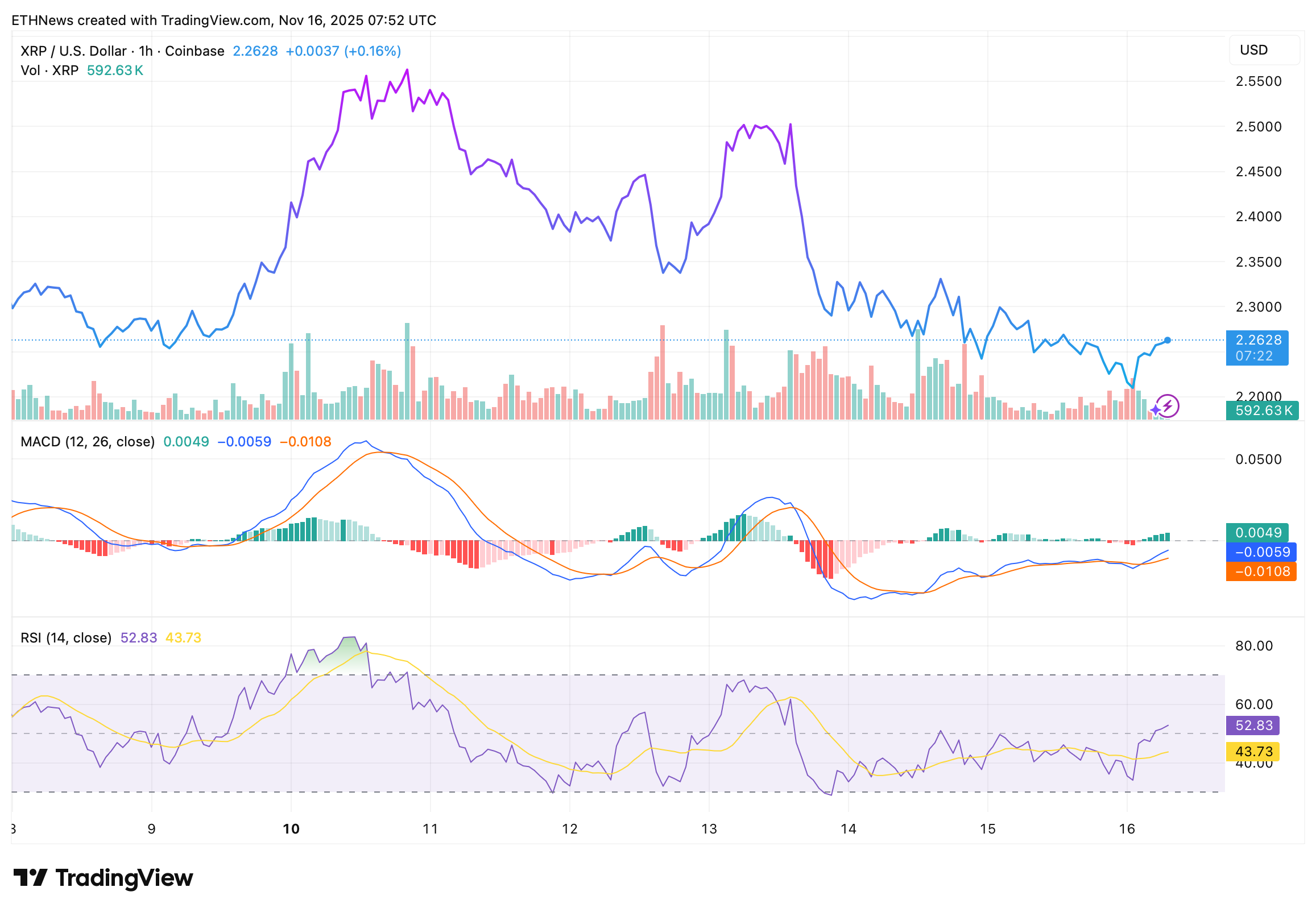1316x912 pixels.
Task: Click the 13 date on time axis
Action: click(709, 829)
